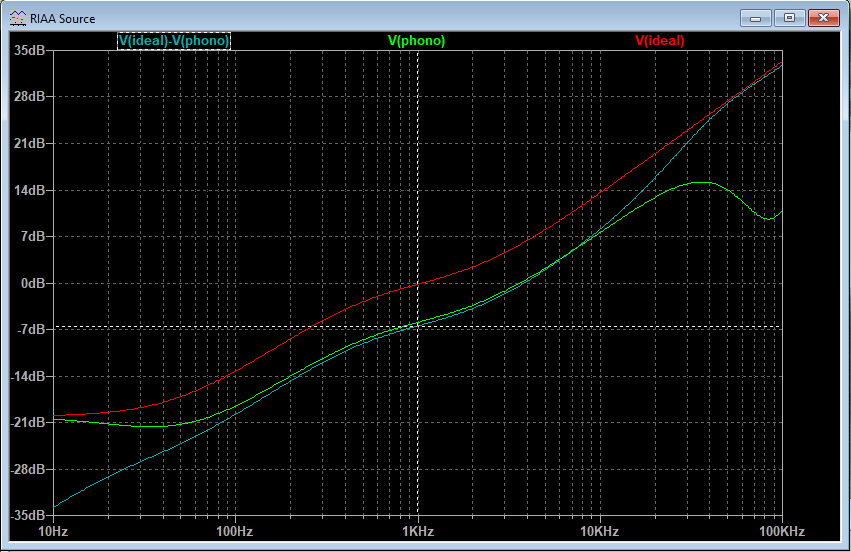Maximize the RIAA Source window
The image size is (851, 552).
point(789,18)
